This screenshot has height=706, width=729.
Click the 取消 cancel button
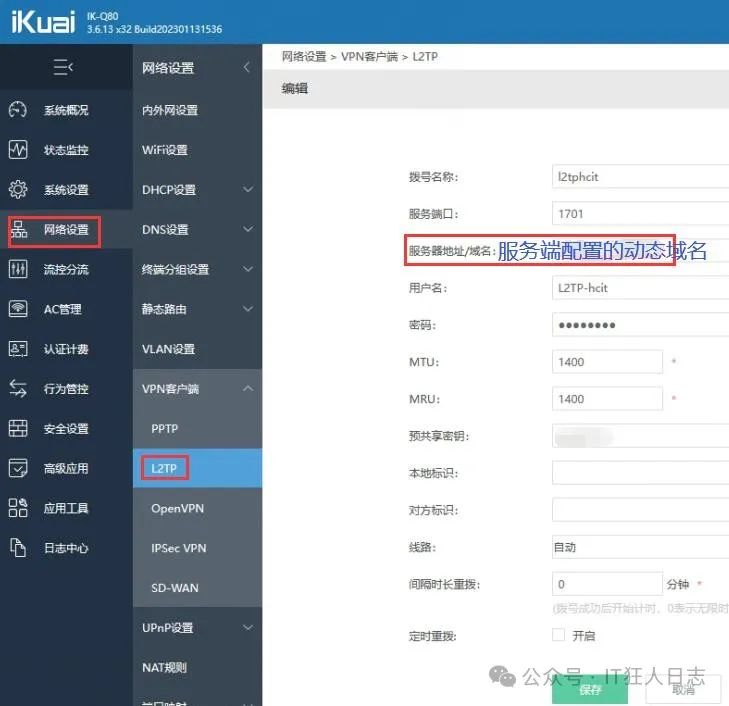(x=684, y=689)
